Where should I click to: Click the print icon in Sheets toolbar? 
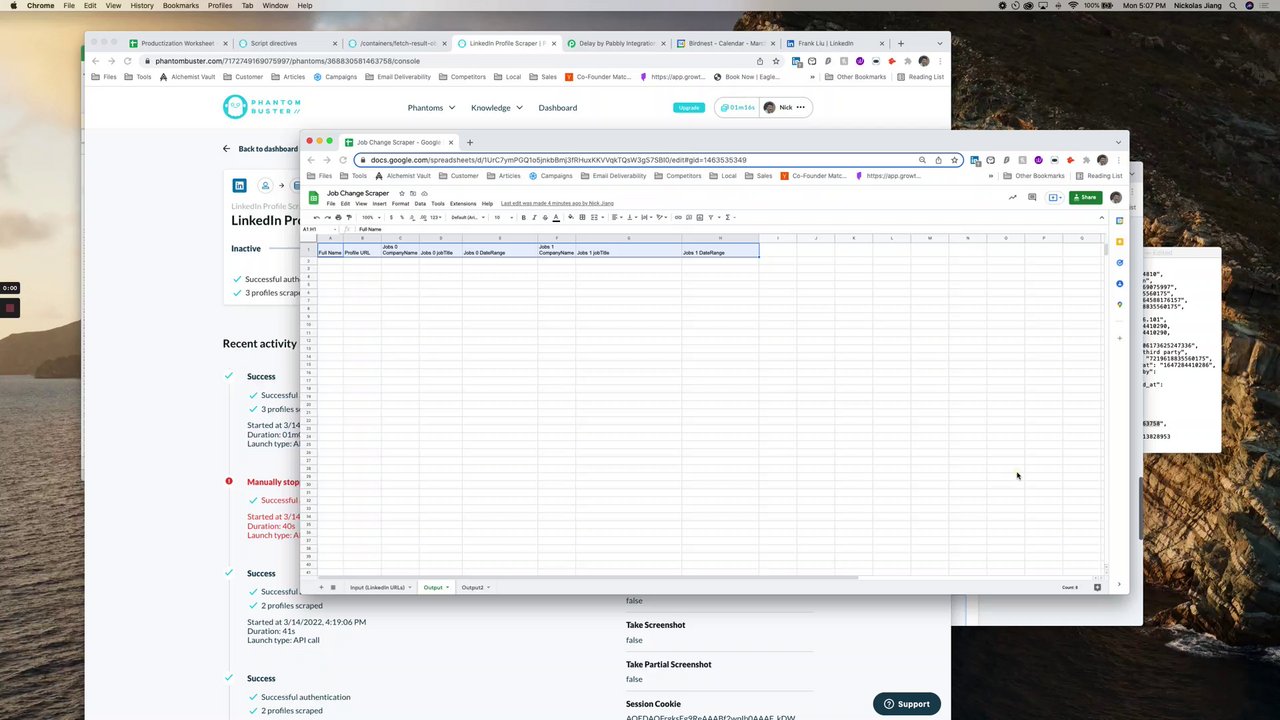[x=338, y=217]
